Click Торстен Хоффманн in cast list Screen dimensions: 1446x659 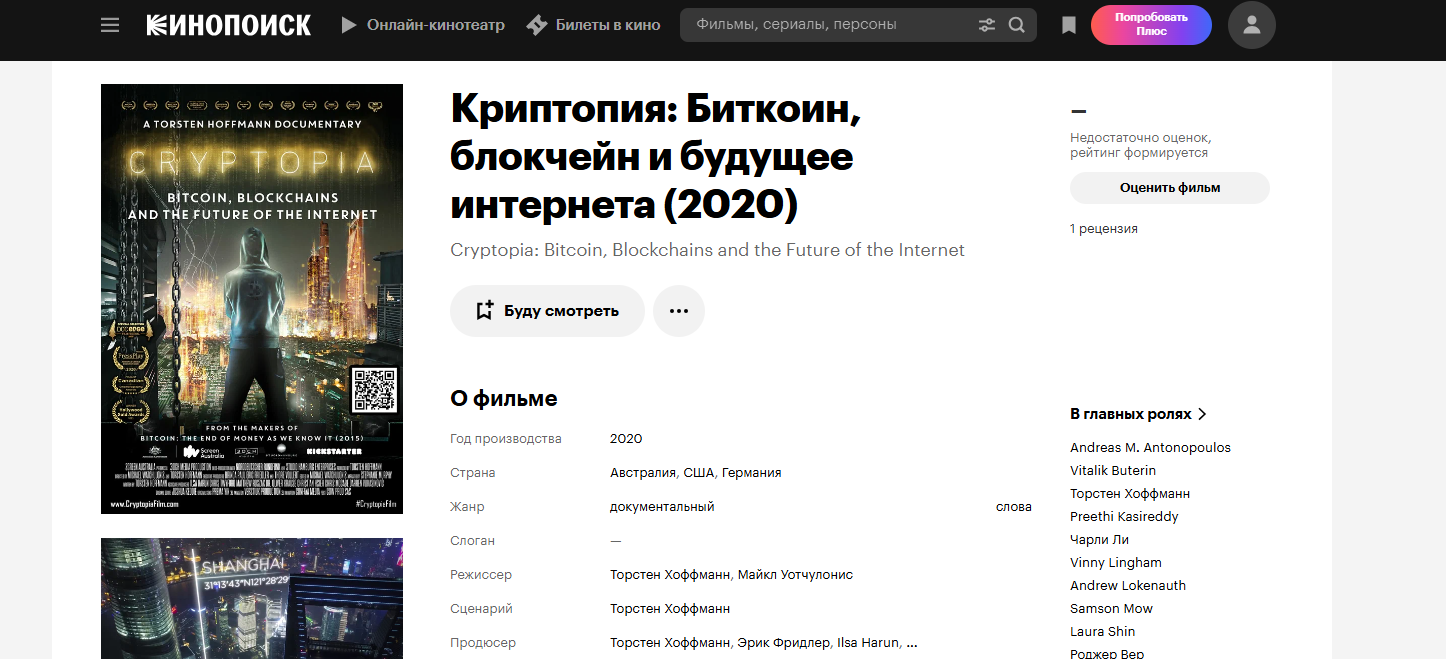(1130, 494)
